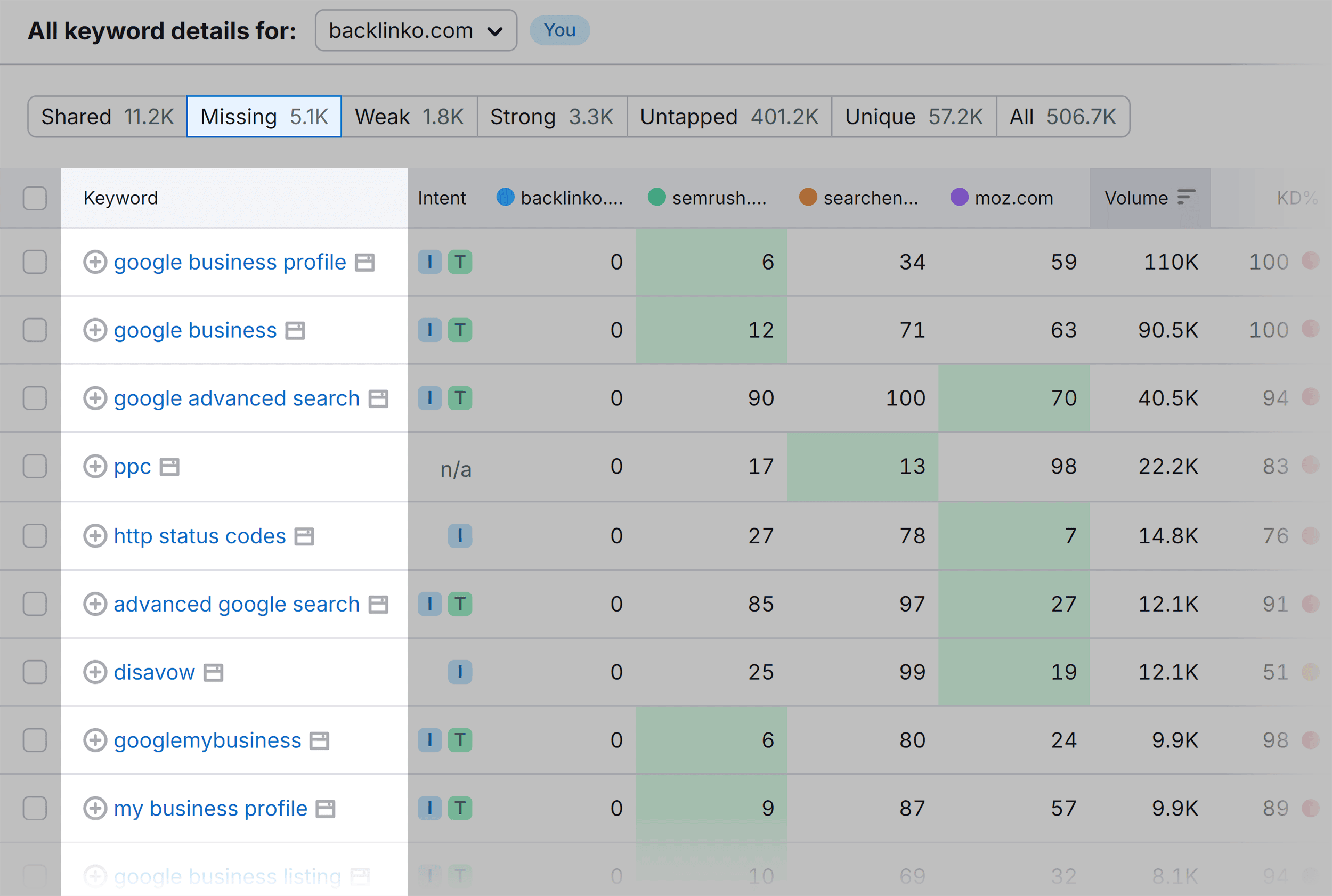Expand details for google business profile keyword
This screenshot has width=1332, height=896.
coord(95,262)
